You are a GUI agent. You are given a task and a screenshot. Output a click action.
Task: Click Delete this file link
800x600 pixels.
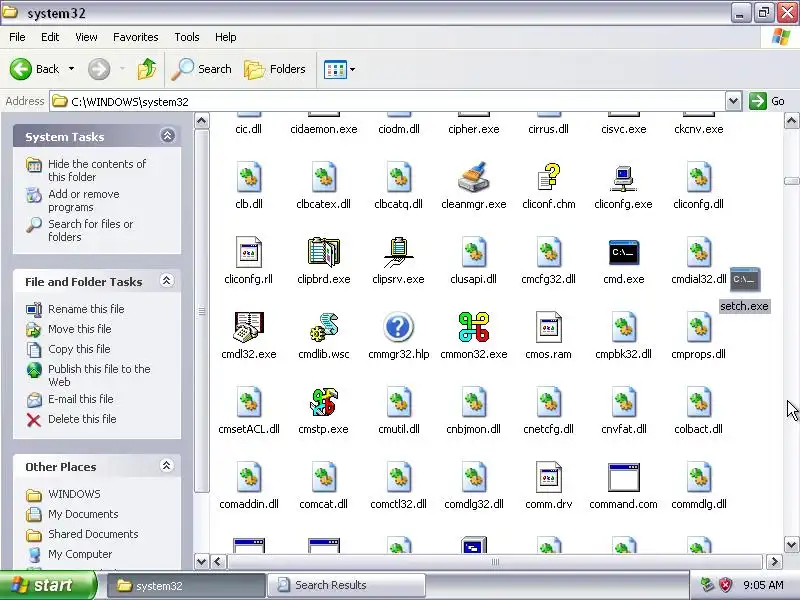tap(82, 418)
